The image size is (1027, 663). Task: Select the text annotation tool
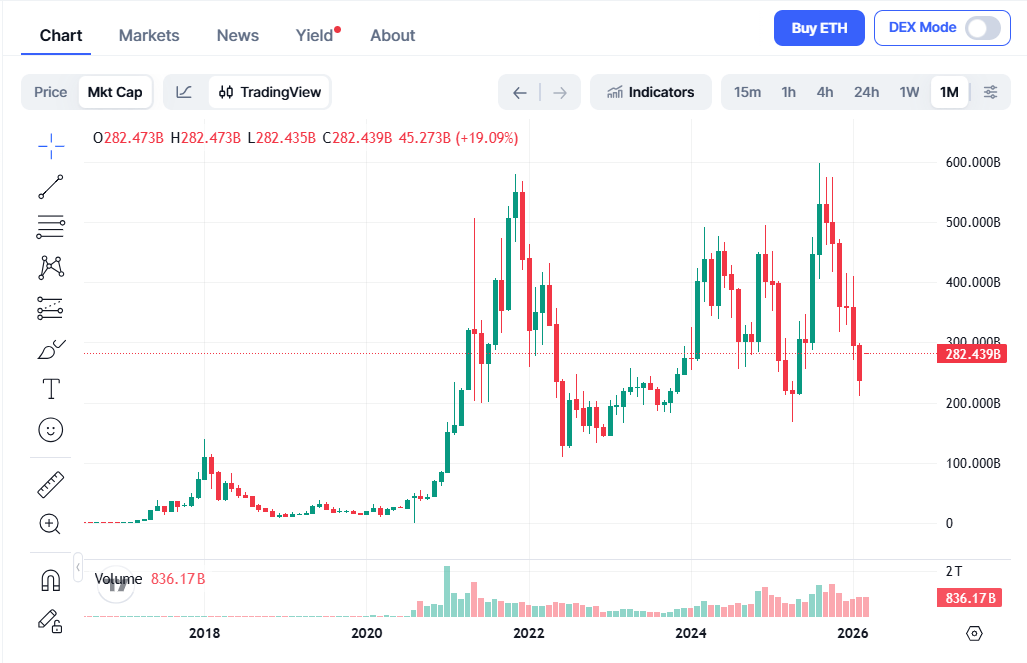coord(50,388)
